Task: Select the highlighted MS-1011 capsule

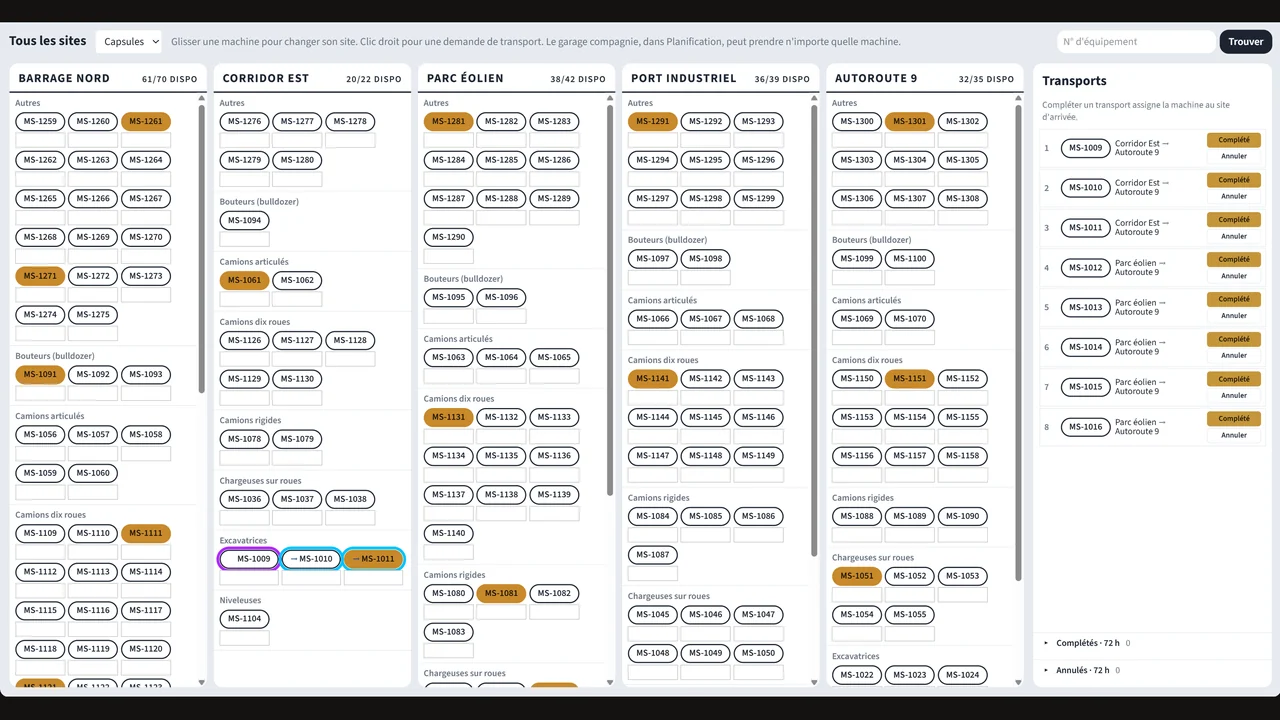Action: [x=373, y=559]
